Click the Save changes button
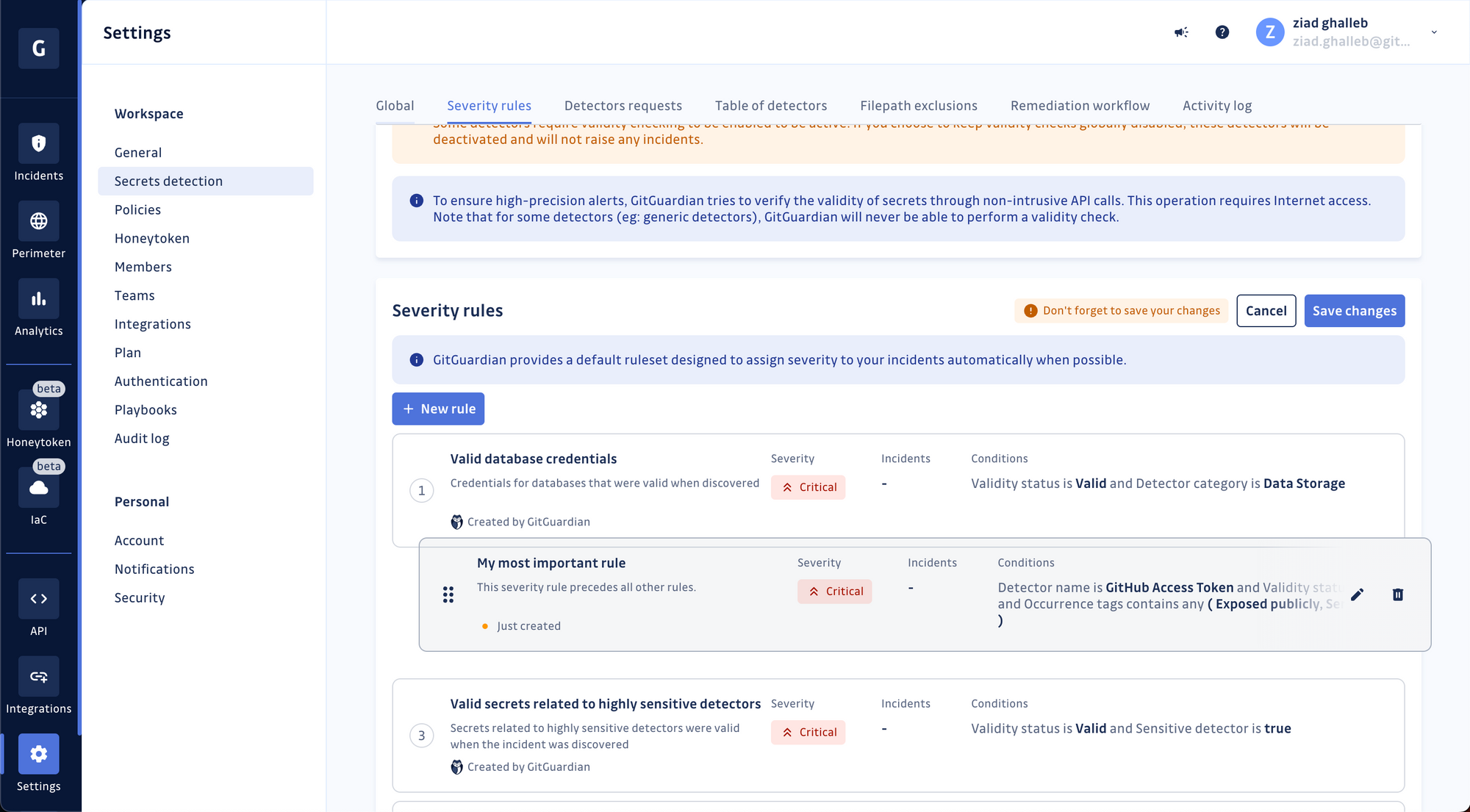 (x=1354, y=311)
